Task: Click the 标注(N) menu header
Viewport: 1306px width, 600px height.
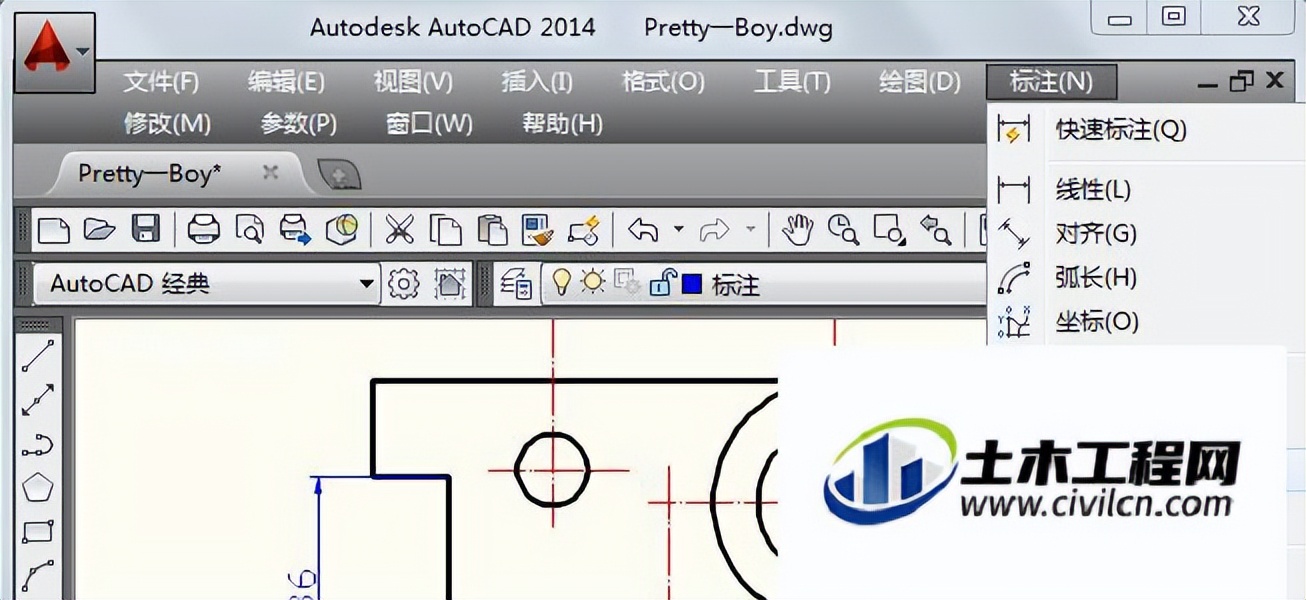Action: (1051, 82)
